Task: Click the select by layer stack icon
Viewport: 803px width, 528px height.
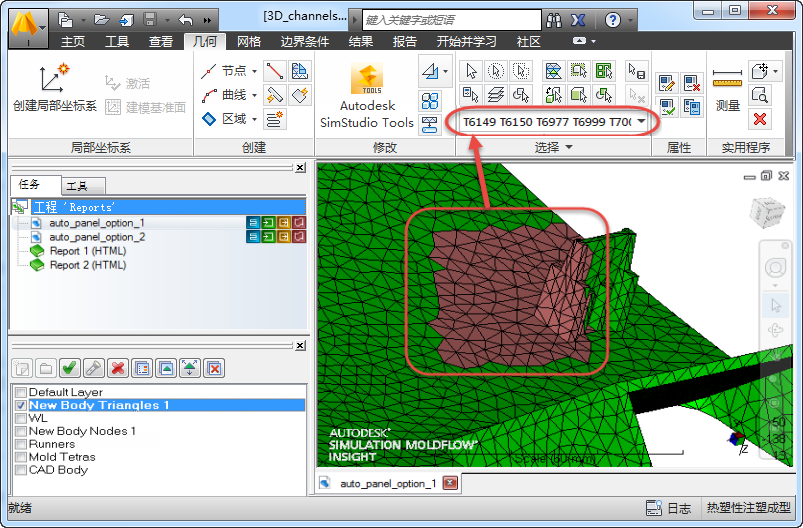Action: tap(496, 95)
